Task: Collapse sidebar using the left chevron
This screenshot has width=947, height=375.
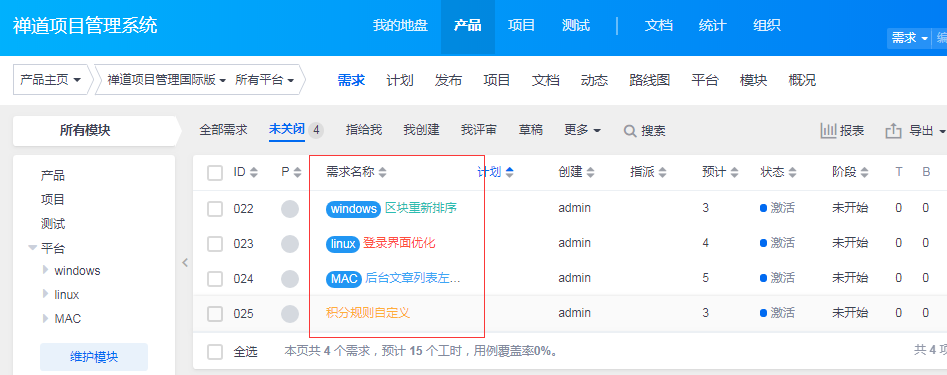Action: pyautogui.click(x=185, y=263)
